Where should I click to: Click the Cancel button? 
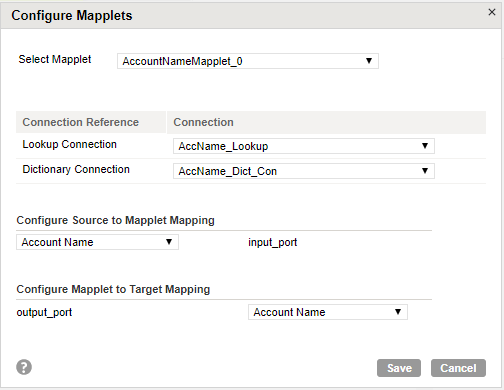click(x=458, y=368)
